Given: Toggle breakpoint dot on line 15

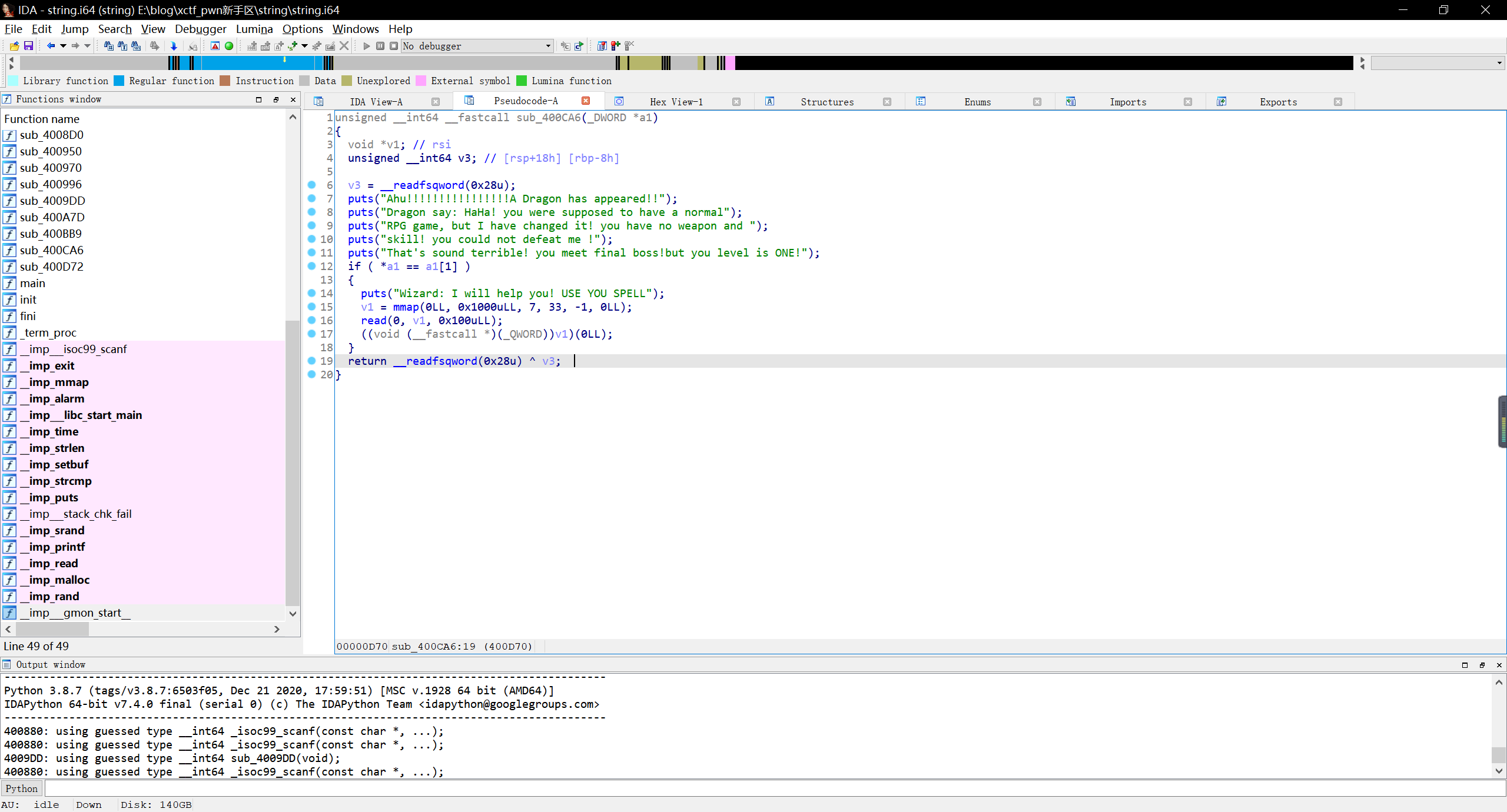Looking at the screenshot, I should [x=312, y=307].
